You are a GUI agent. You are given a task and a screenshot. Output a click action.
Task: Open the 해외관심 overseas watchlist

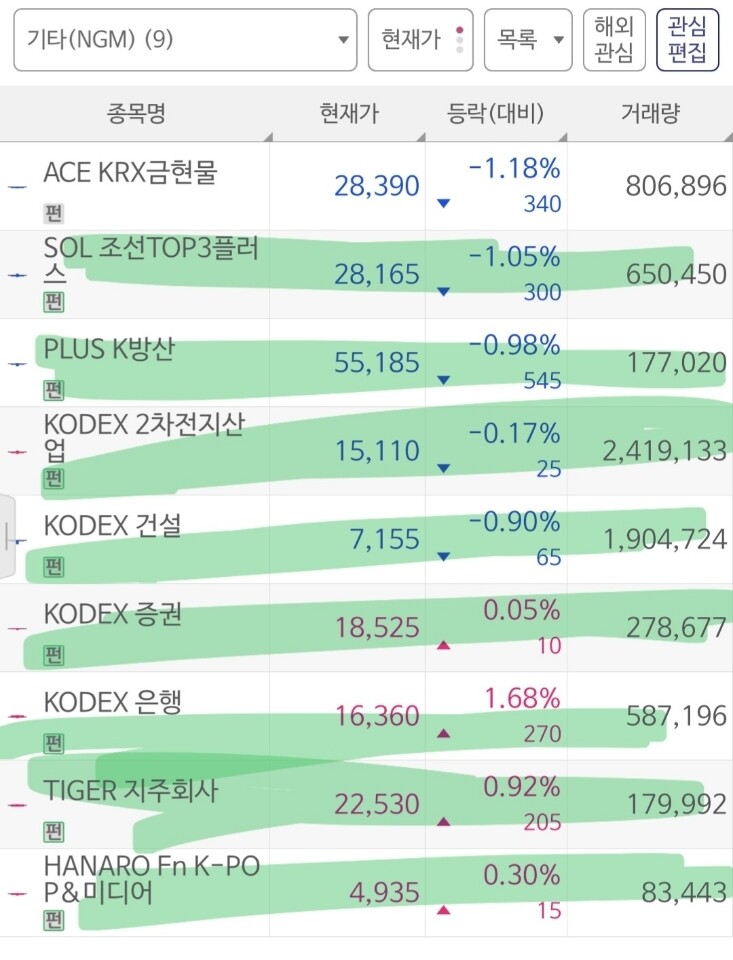pos(614,40)
